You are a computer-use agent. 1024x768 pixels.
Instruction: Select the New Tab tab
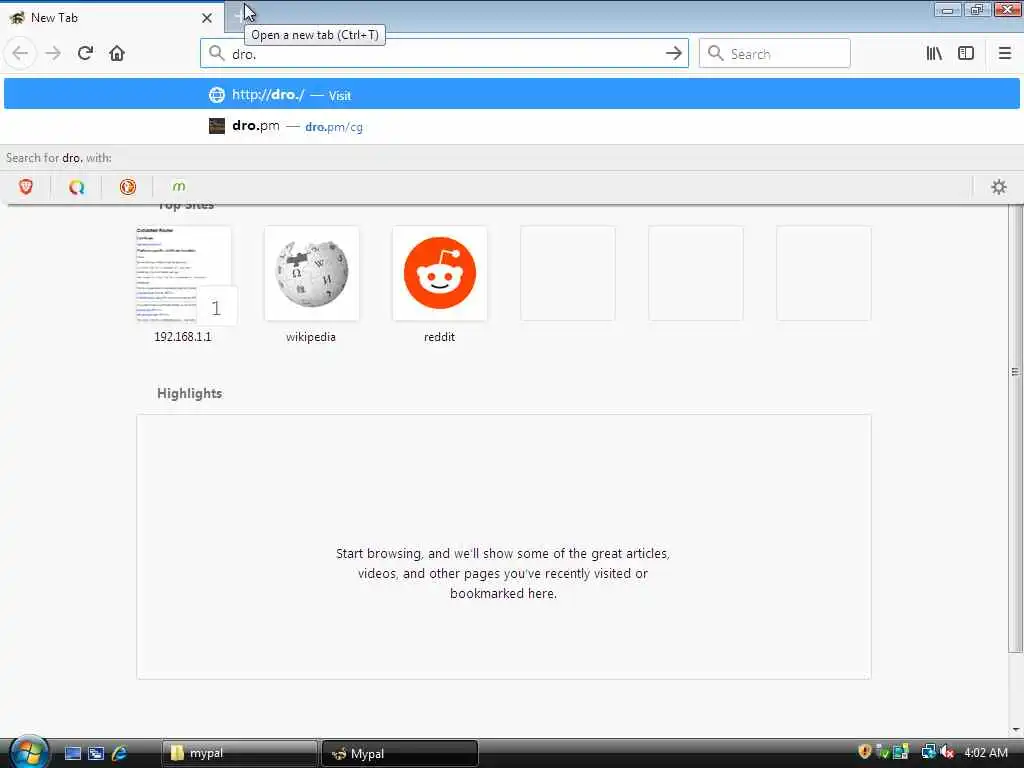coord(111,18)
